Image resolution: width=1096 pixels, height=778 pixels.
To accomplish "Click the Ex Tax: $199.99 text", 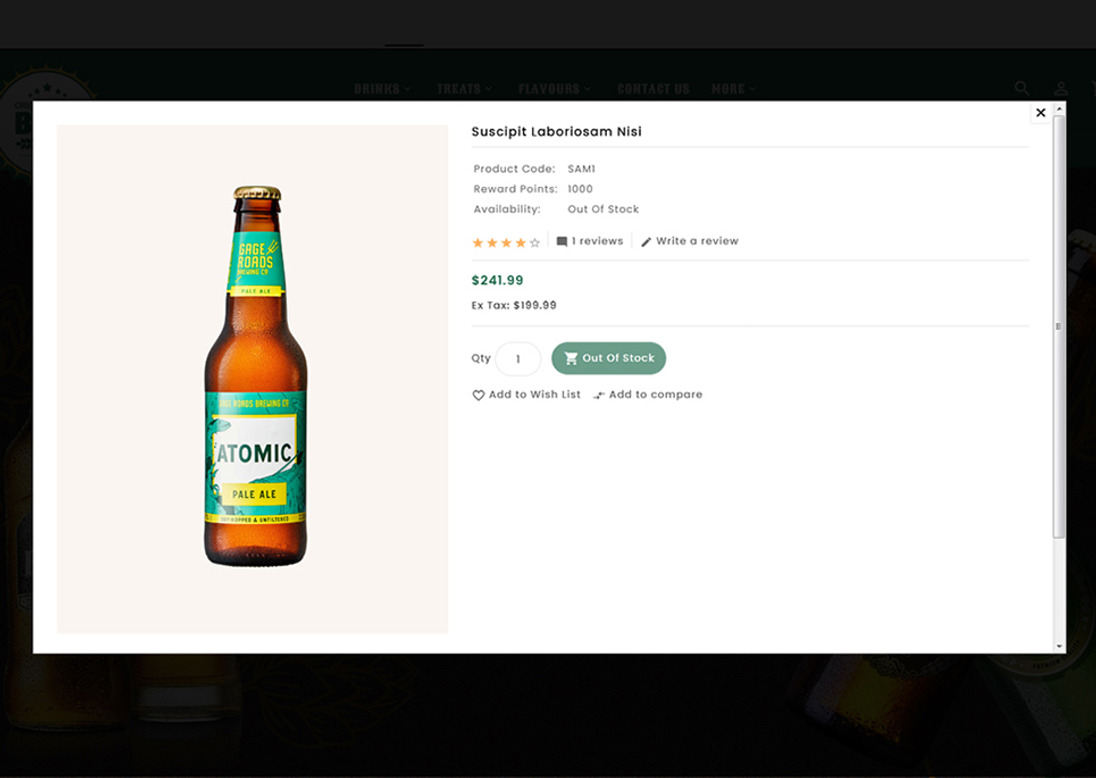I will 514,305.
